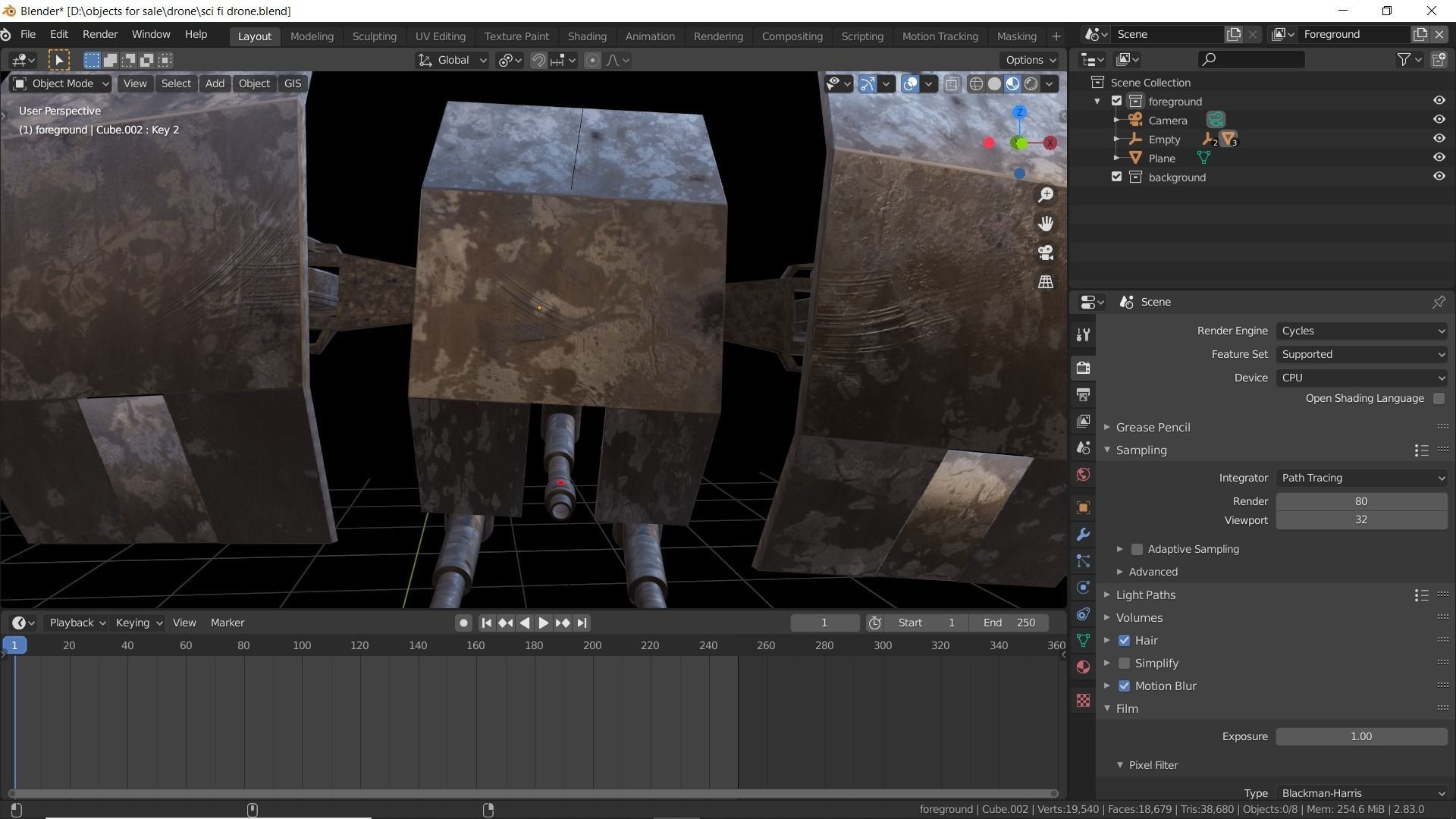Open the Material Properties tab icon

(1083, 667)
